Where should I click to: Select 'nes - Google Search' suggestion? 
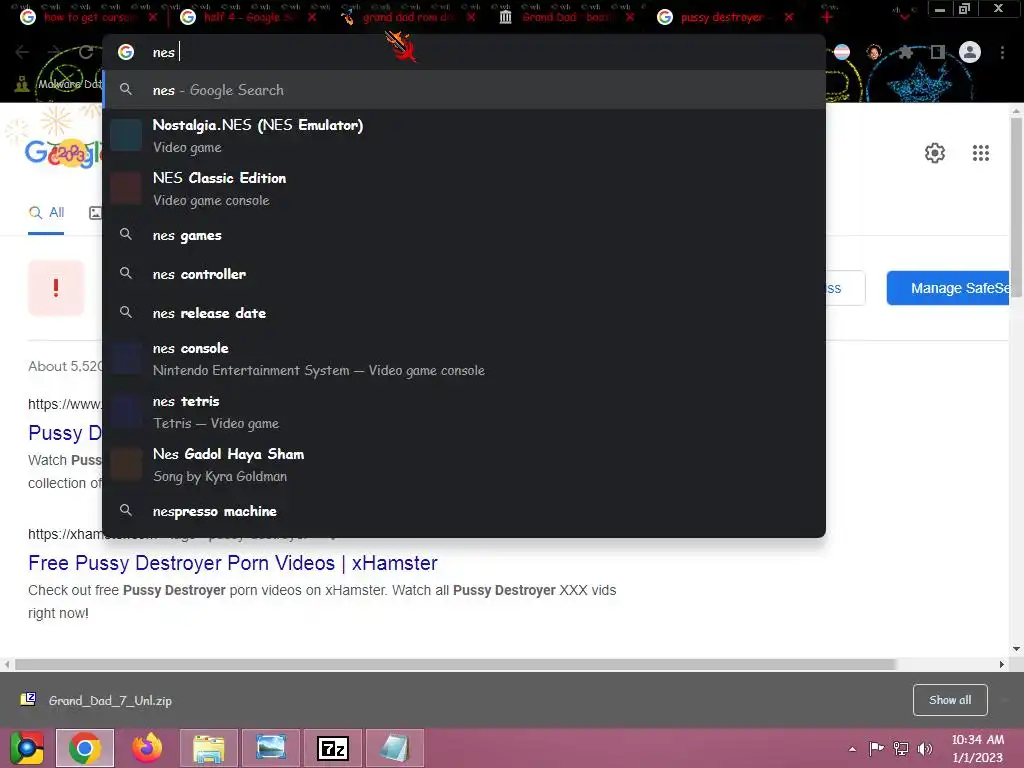point(464,90)
